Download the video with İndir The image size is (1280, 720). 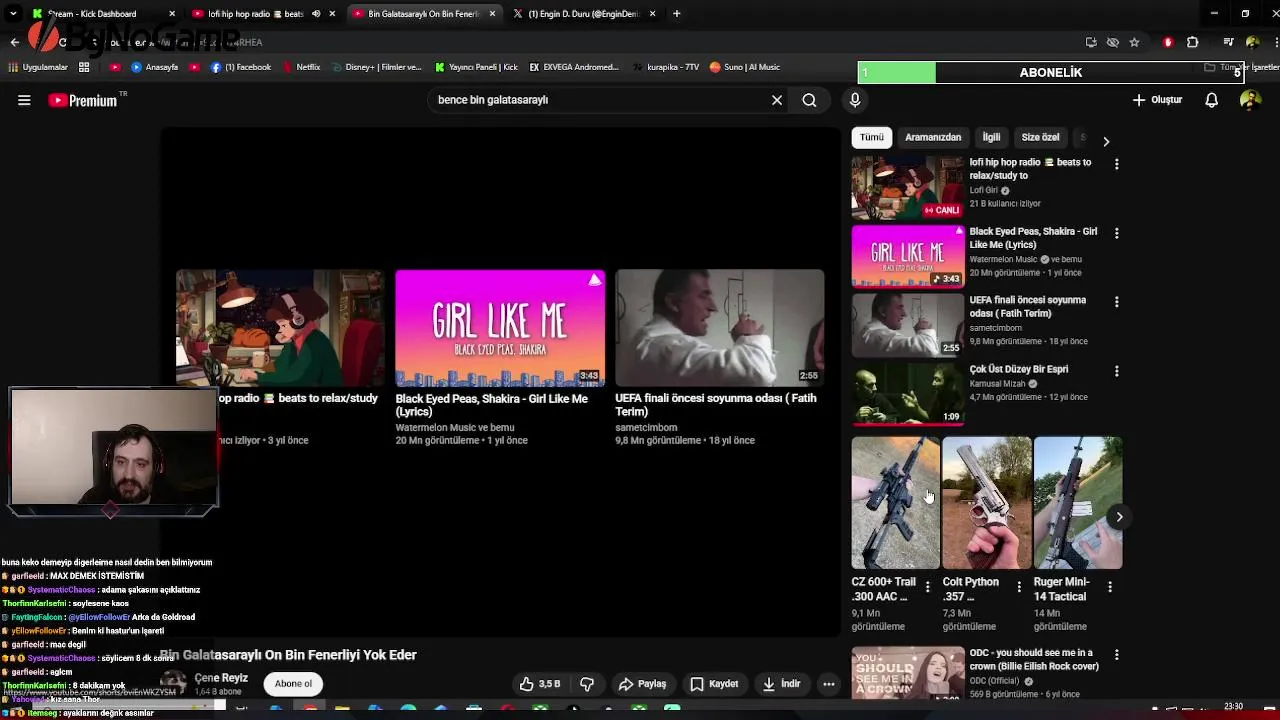(781, 684)
